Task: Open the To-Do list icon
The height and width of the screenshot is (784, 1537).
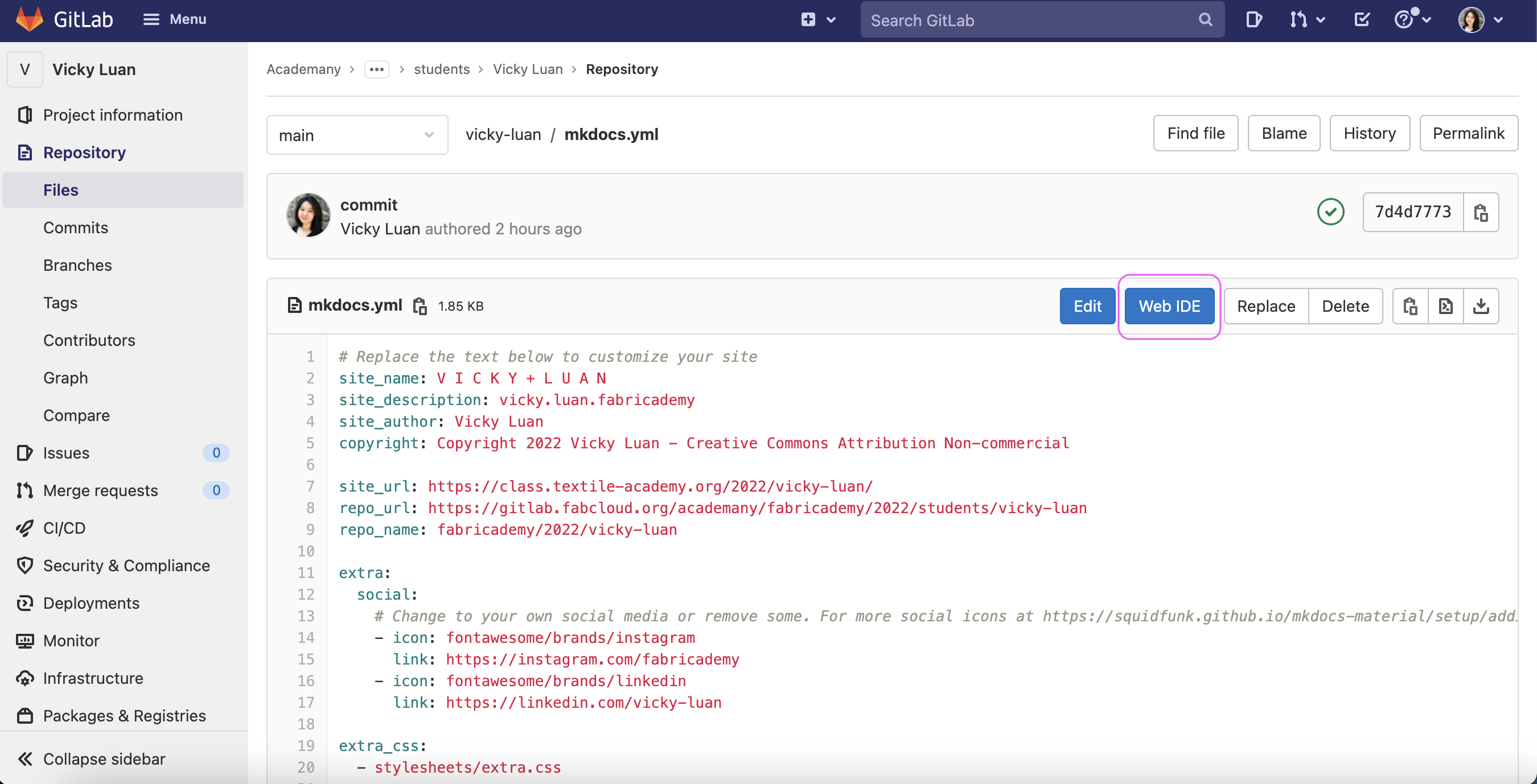Action: [1362, 20]
